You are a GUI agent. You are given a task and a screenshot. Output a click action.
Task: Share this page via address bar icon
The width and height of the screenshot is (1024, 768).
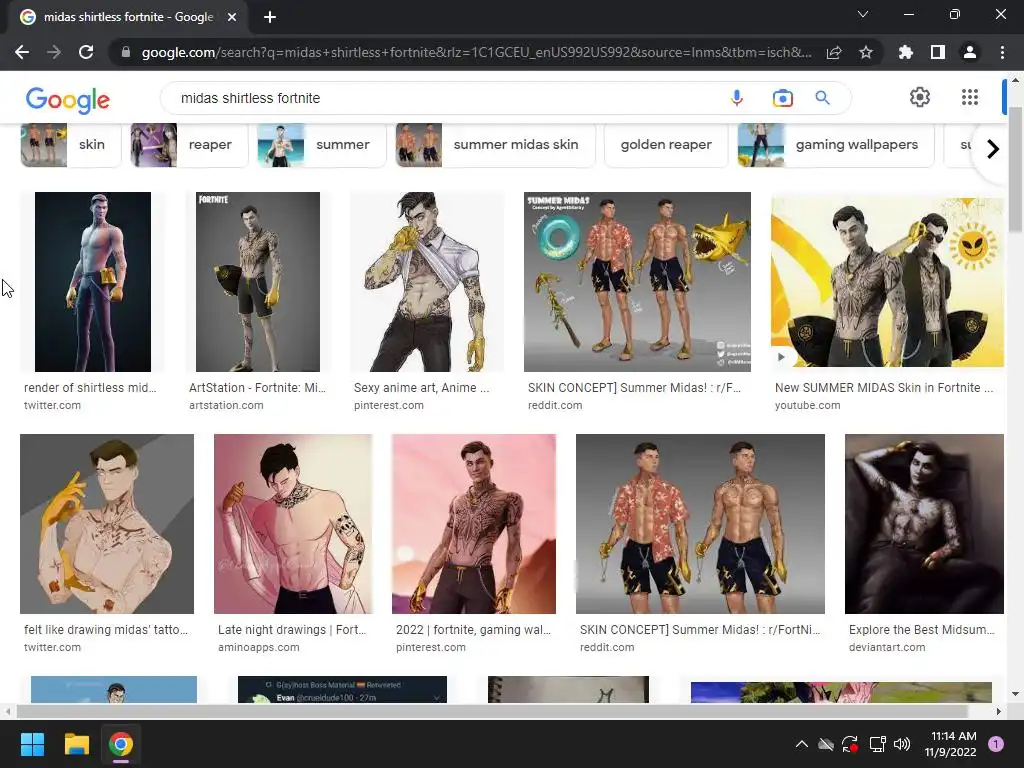[x=834, y=52]
